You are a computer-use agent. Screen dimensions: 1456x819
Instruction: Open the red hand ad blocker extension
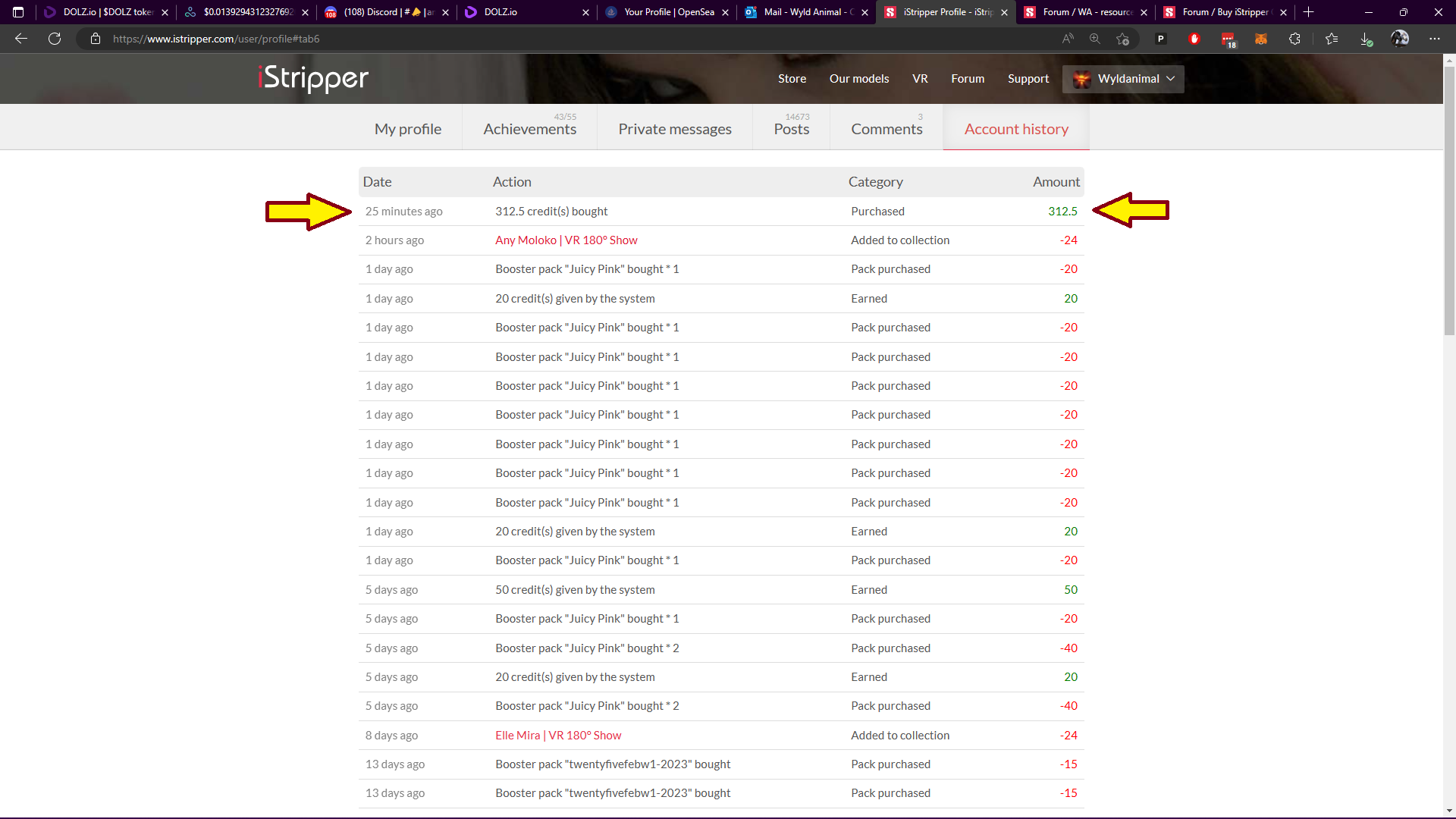pyautogui.click(x=1194, y=39)
